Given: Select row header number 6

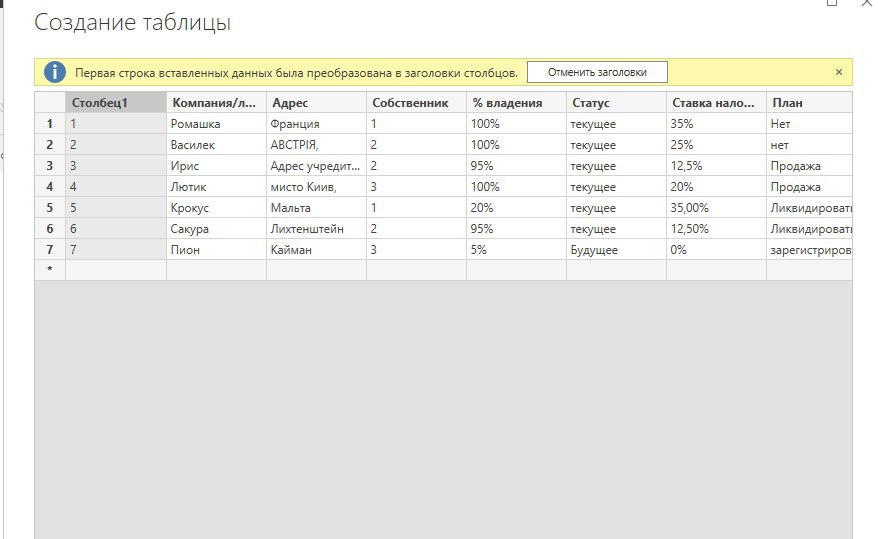Looking at the screenshot, I should tap(50, 229).
